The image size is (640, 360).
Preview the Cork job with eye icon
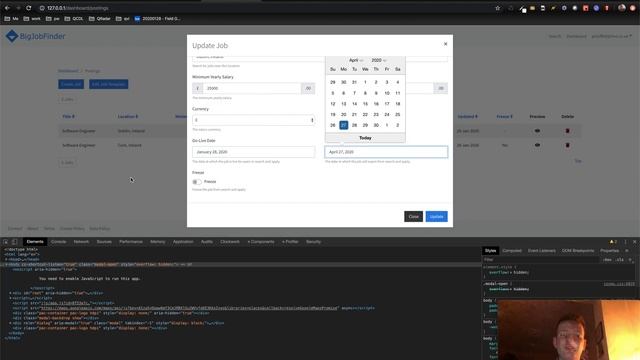[537, 145]
